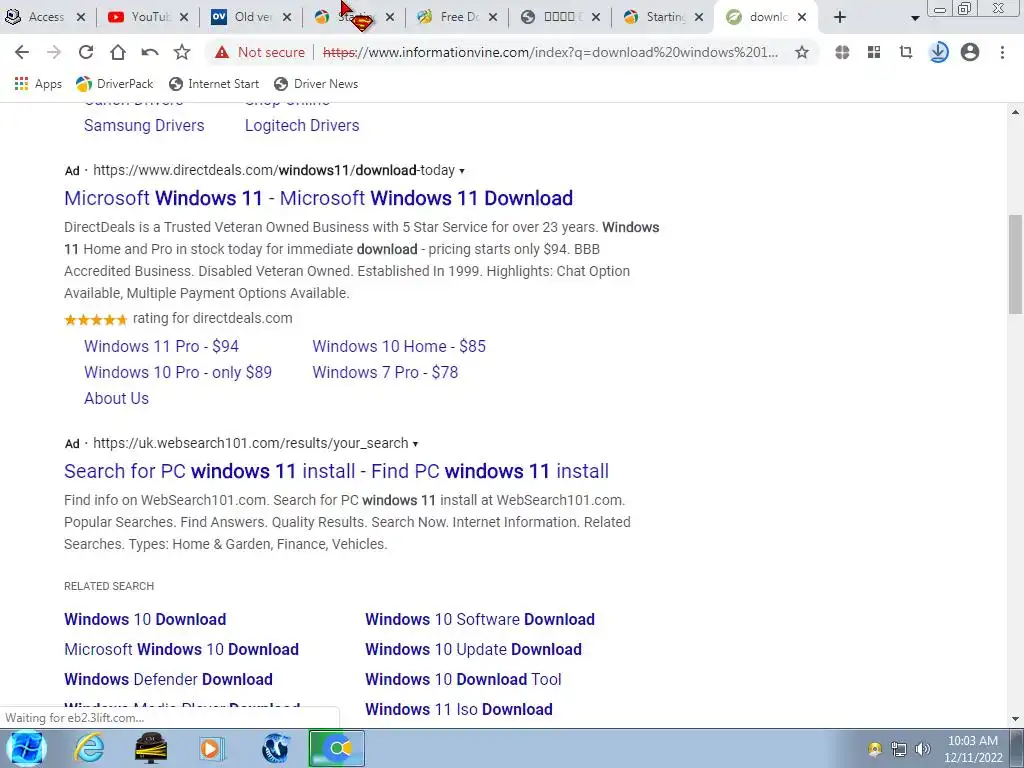Open the DriverPack bookmark
Screen dimensions: 1024x768
click(114, 84)
